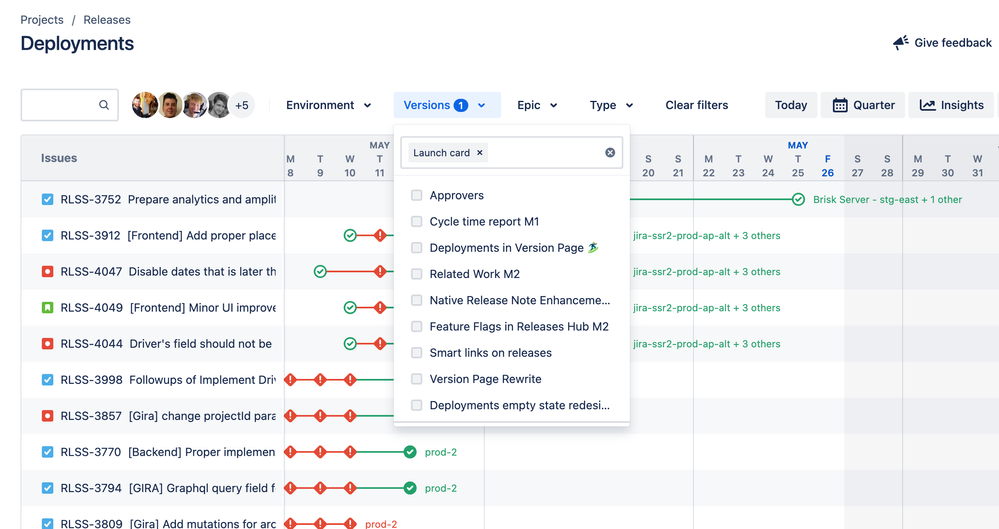Focus the issue search field
Viewport: 999px width, 529px height.
tap(69, 105)
